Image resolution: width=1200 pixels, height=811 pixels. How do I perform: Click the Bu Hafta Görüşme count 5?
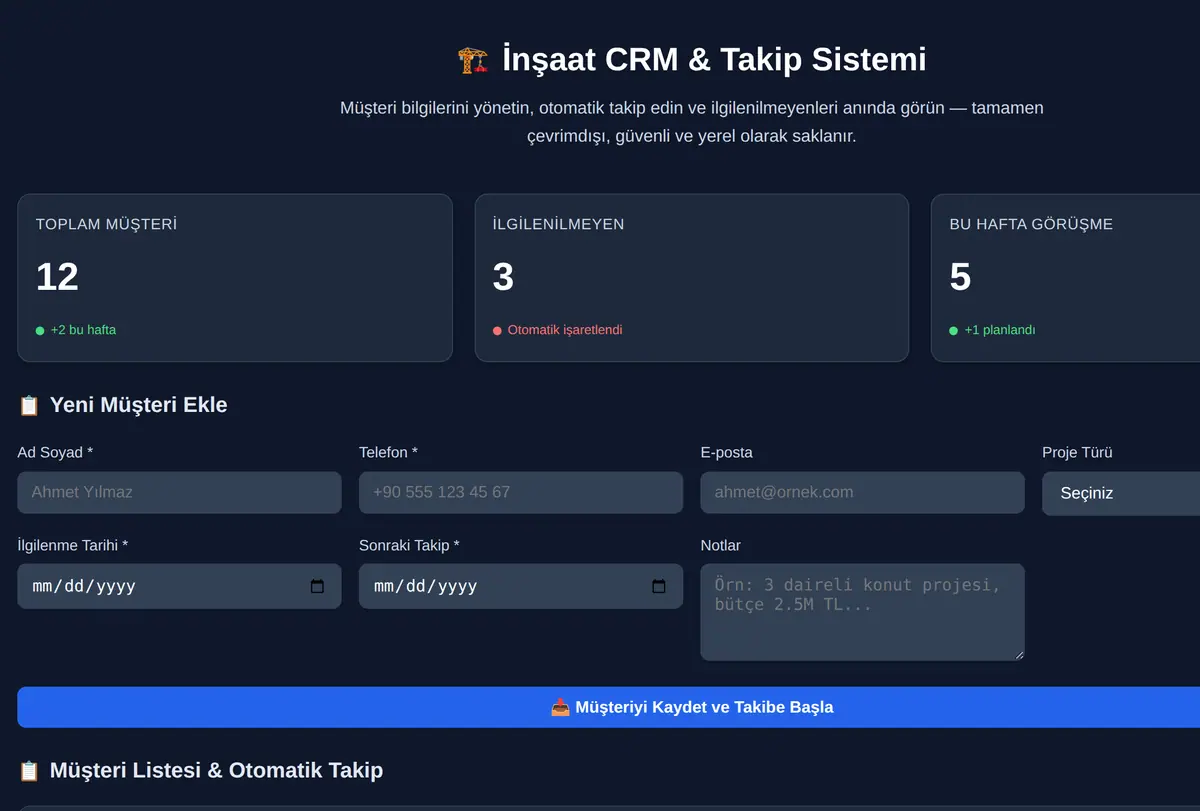(960, 277)
